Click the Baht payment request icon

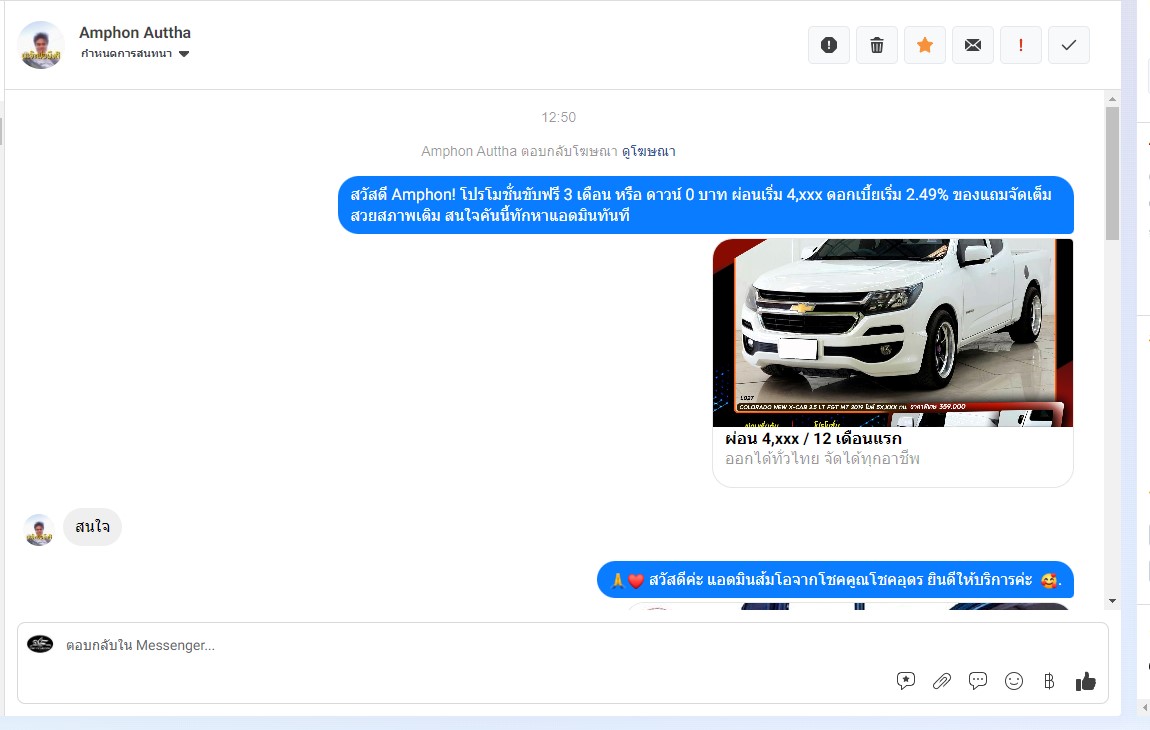point(1049,681)
